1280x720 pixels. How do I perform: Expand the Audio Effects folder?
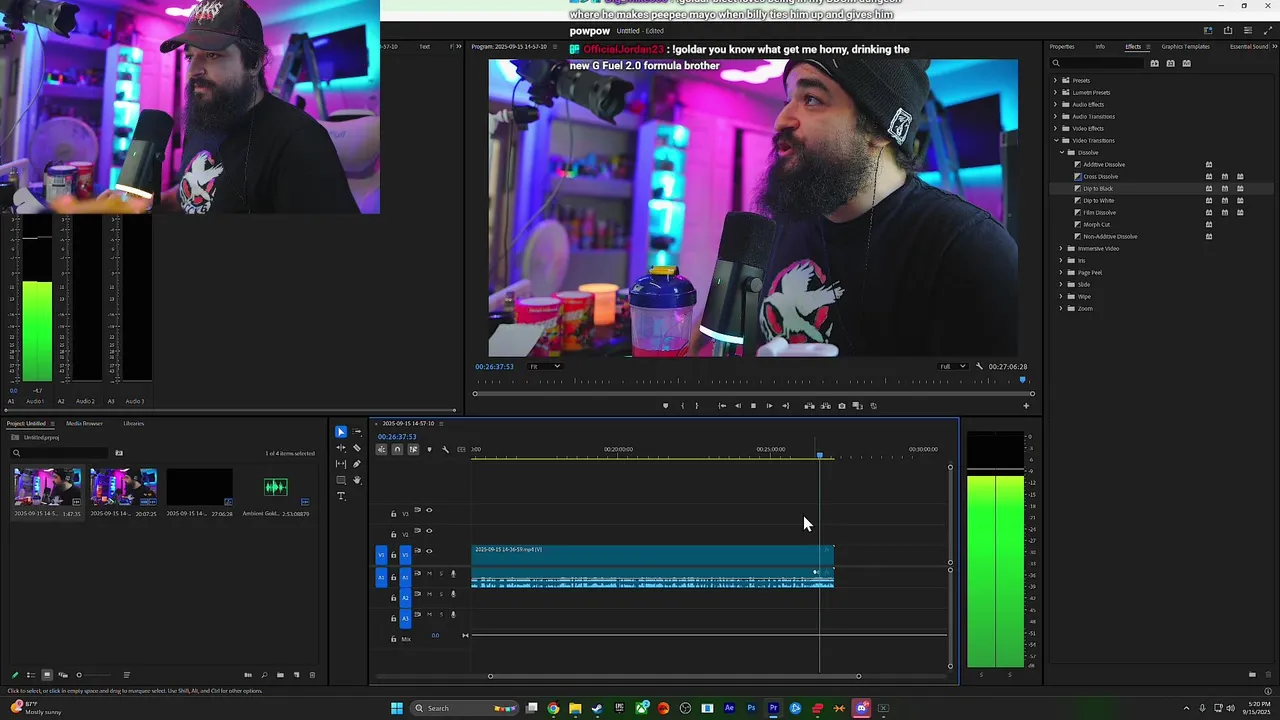point(1055,104)
